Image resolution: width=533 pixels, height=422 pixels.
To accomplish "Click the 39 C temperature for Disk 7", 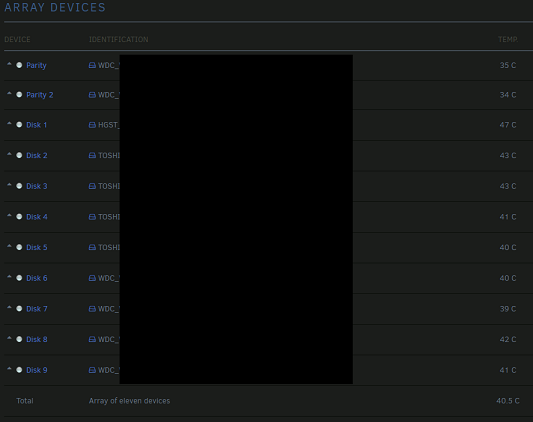I will tap(508, 309).
